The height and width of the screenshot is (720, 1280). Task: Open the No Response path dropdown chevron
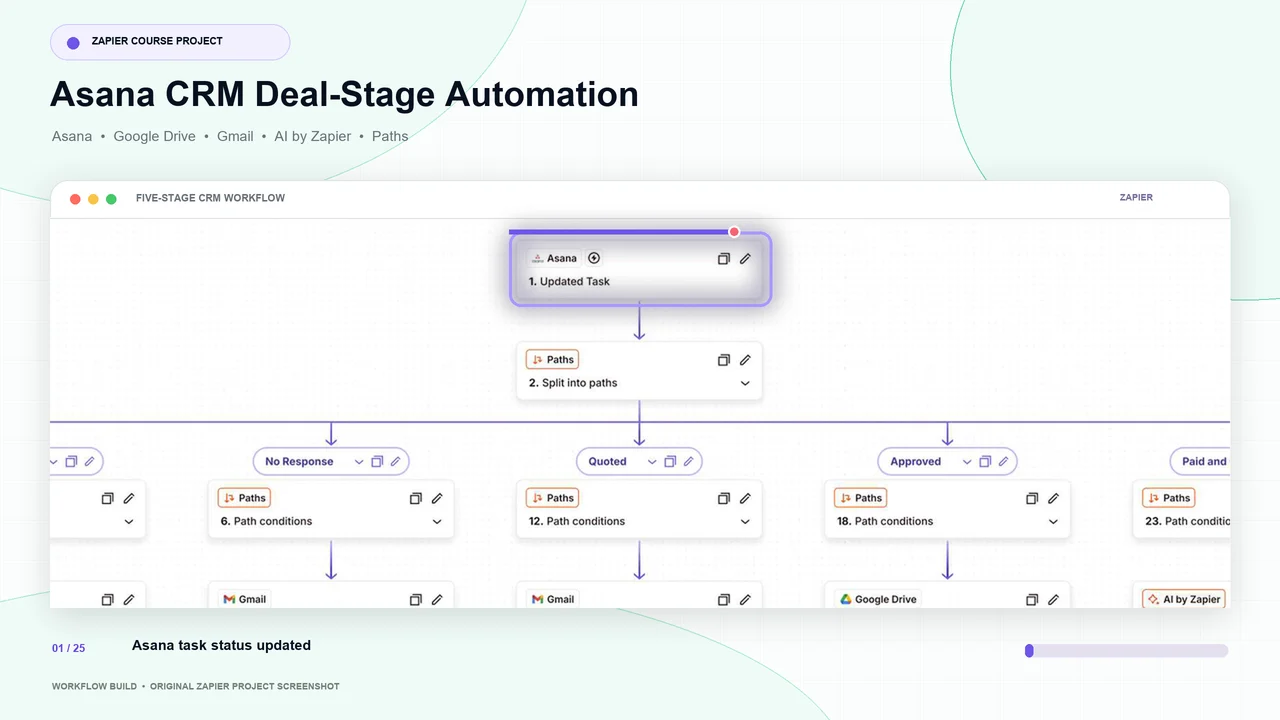(x=359, y=462)
